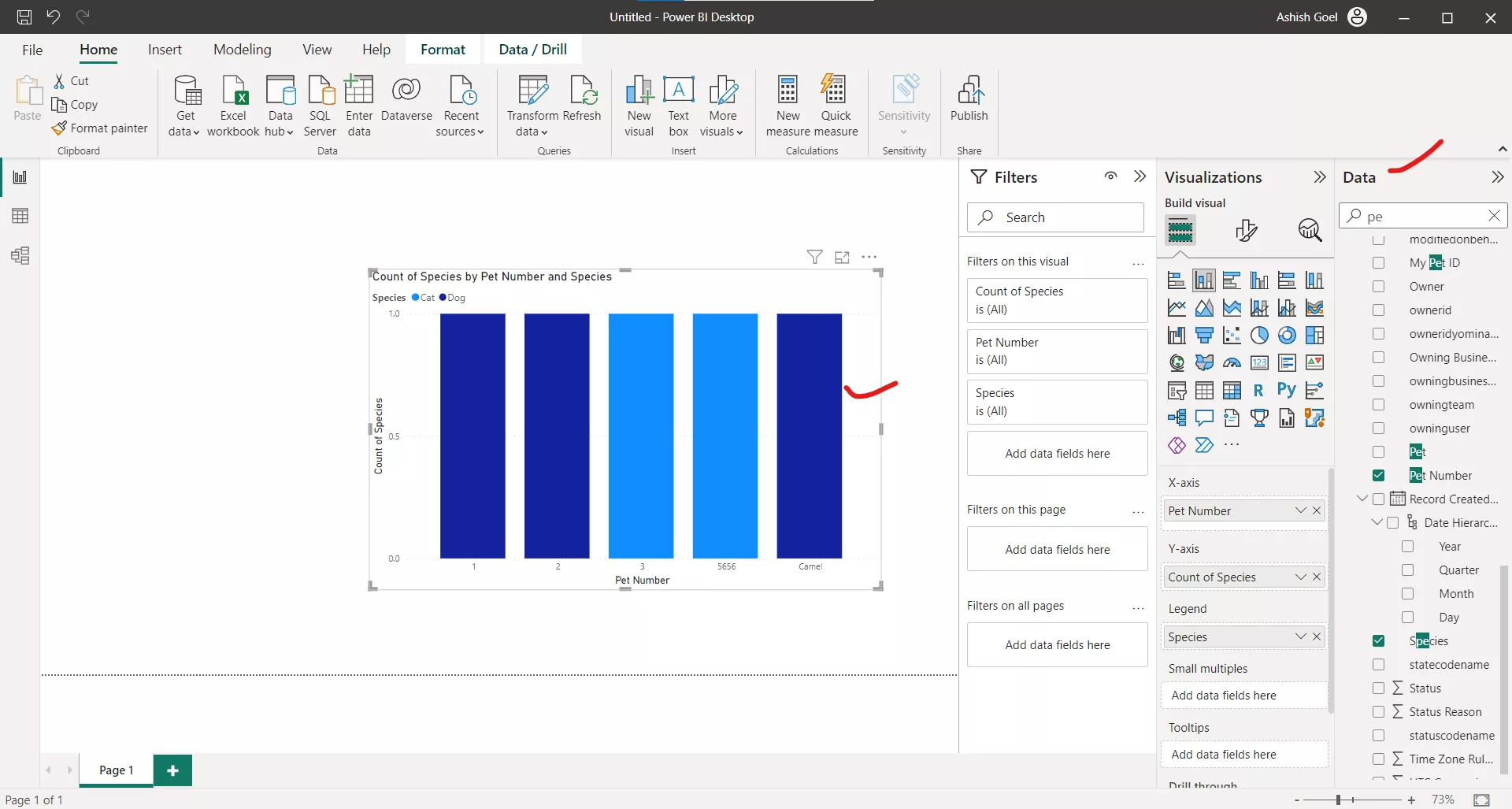Click the Filters search box
This screenshot has width=1512, height=809.
point(1055,217)
